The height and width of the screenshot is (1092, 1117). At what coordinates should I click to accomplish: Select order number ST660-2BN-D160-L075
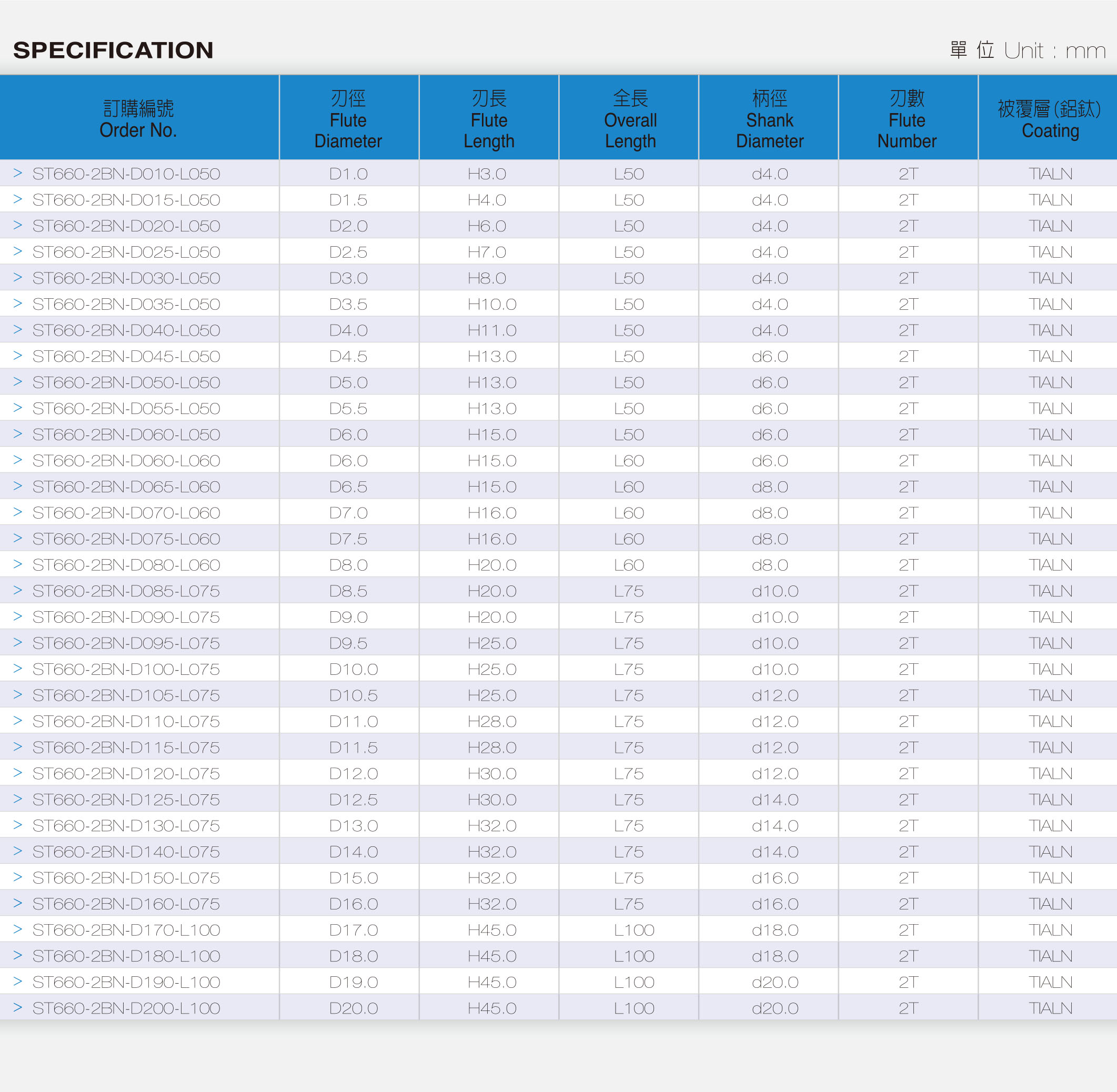coord(126,904)
